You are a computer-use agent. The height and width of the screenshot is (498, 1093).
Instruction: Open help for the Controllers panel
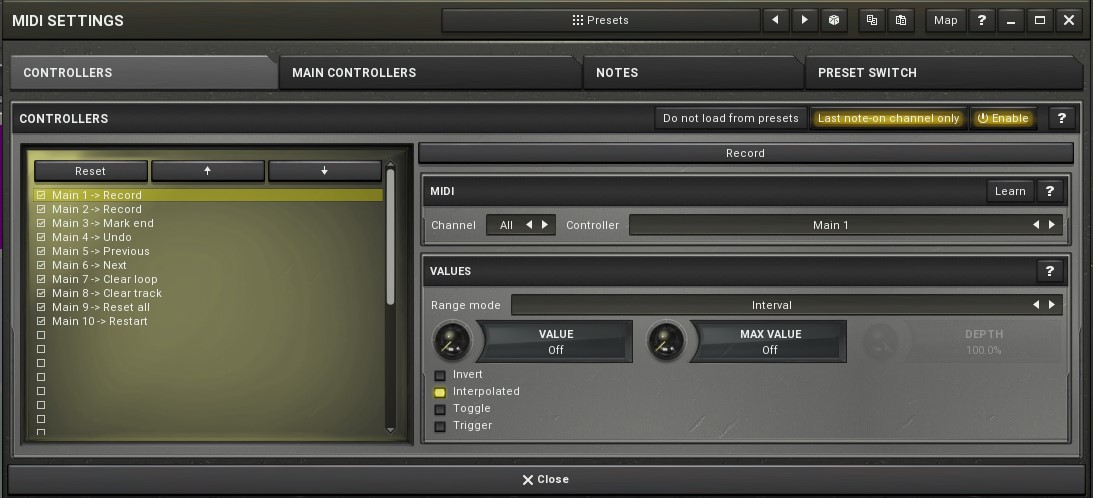click(1062, 119)
